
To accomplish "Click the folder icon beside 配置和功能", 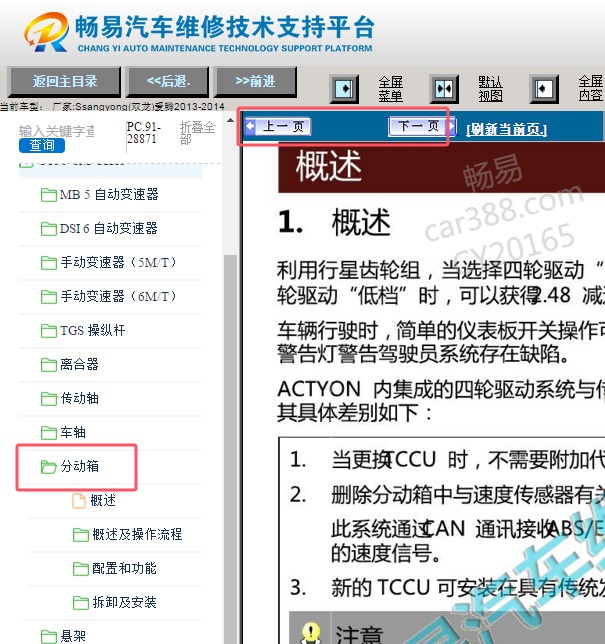I will 81,569.
